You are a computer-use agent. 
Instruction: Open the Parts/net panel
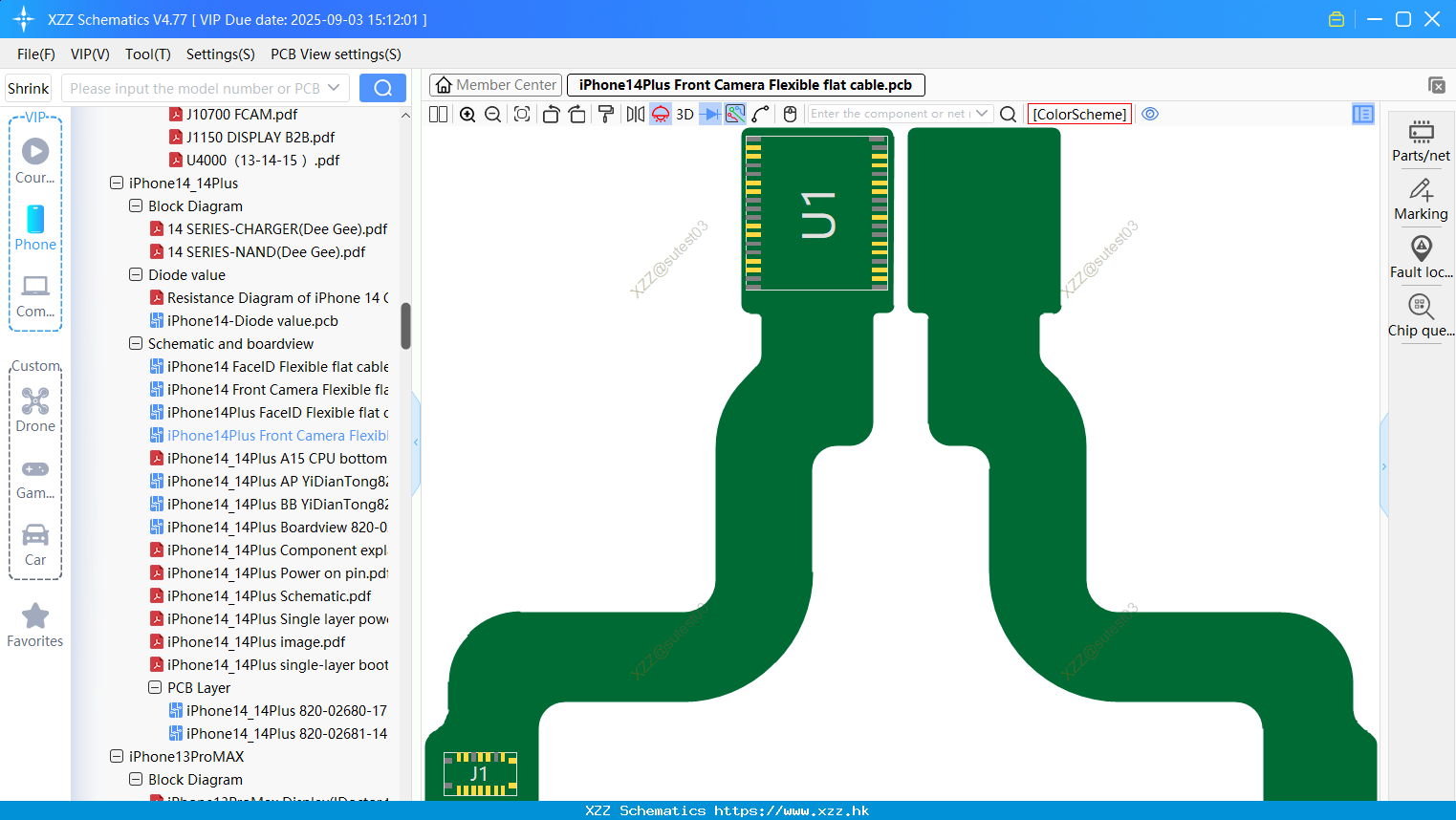[x=1421, y=141]
